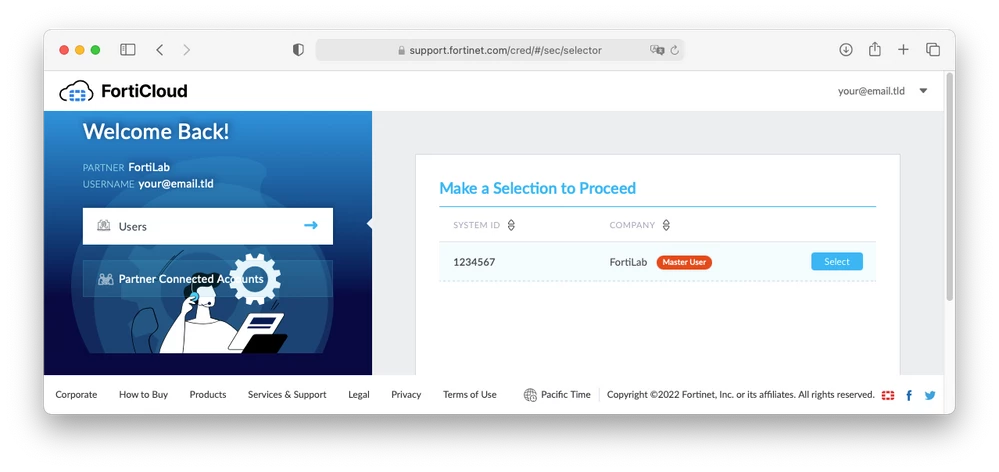Click the Partner Connected Accounts people icon

coord(105,279)
